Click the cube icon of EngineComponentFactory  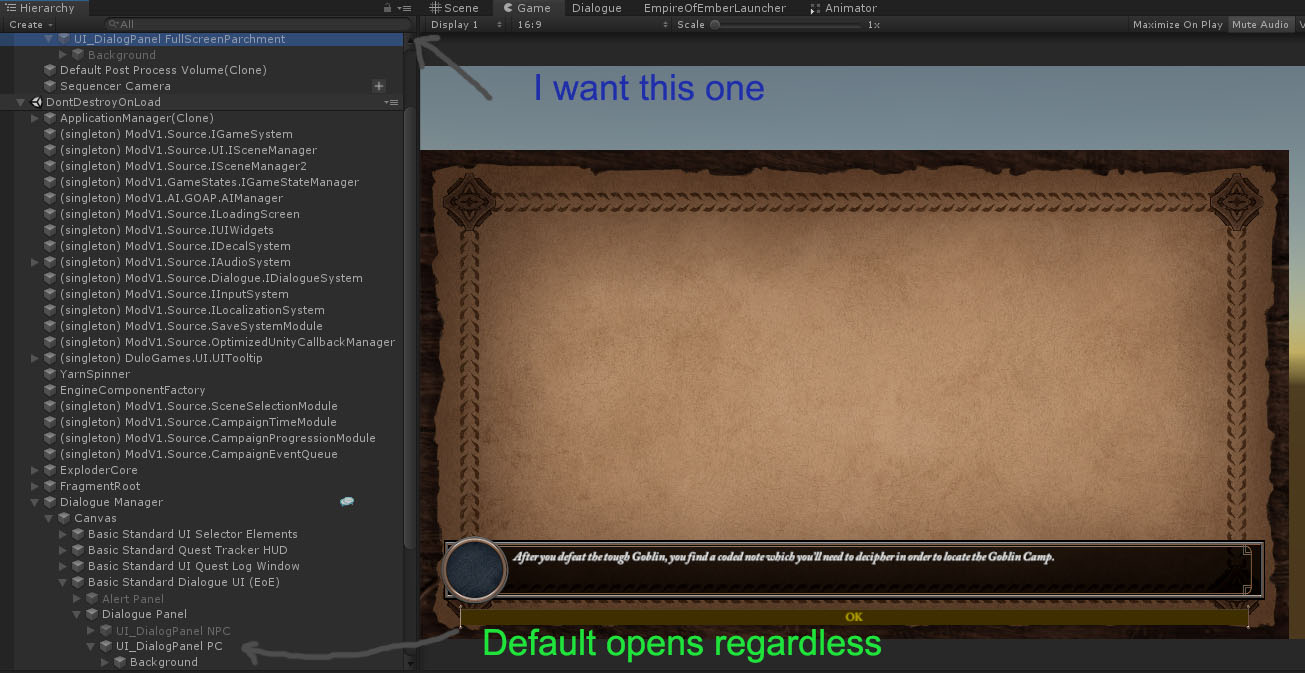coord(50,390)
